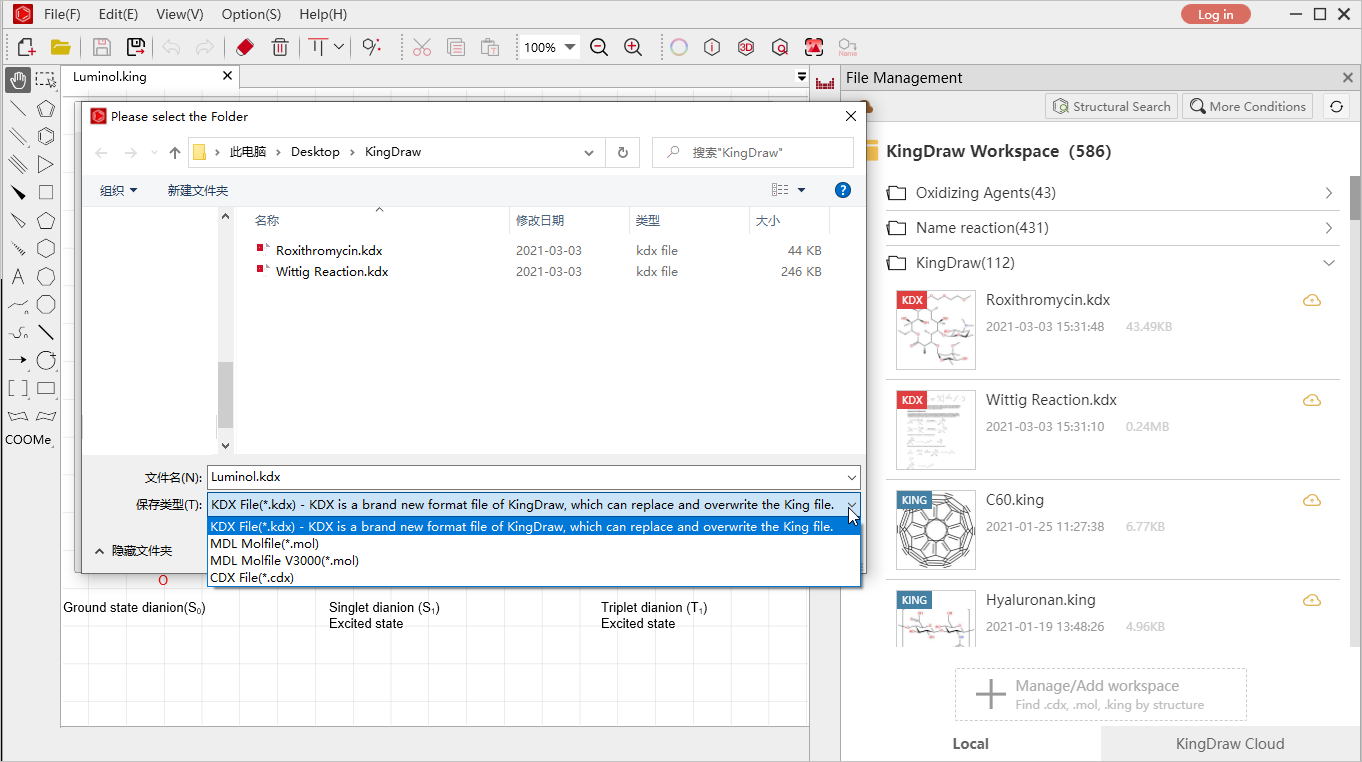Open the zoom percentage dropdown

[x=570, y=47]
